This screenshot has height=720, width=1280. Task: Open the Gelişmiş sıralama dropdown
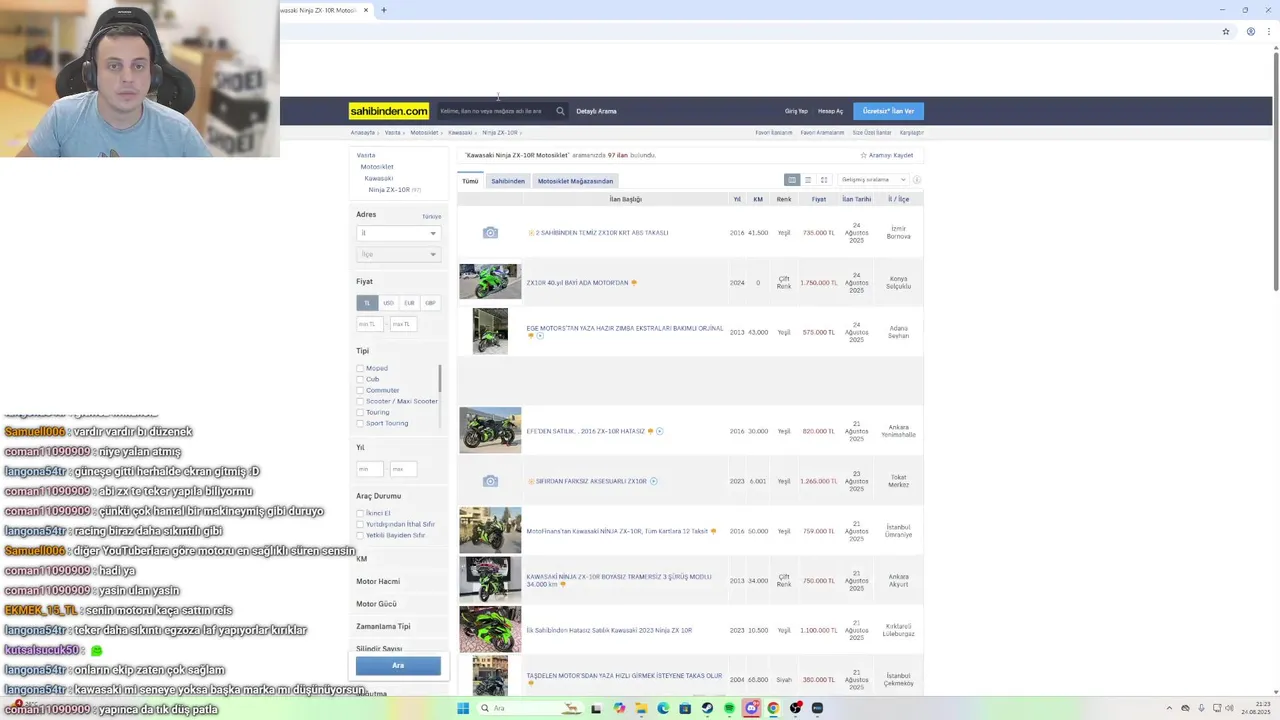873,180
